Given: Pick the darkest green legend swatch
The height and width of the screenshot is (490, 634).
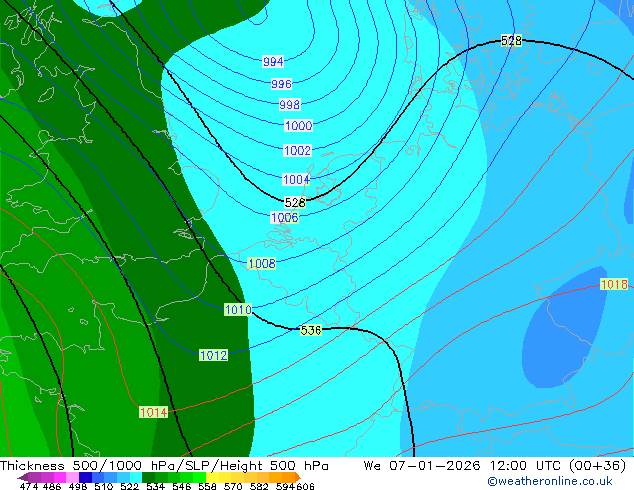Looking at the screenshot, I should point(148,477).
